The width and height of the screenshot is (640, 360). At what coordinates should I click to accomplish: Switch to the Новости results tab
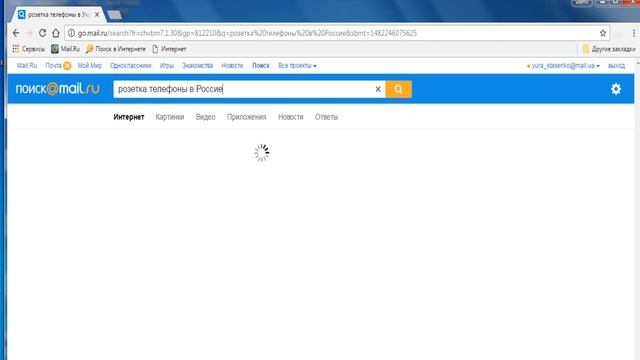point(291,117)
